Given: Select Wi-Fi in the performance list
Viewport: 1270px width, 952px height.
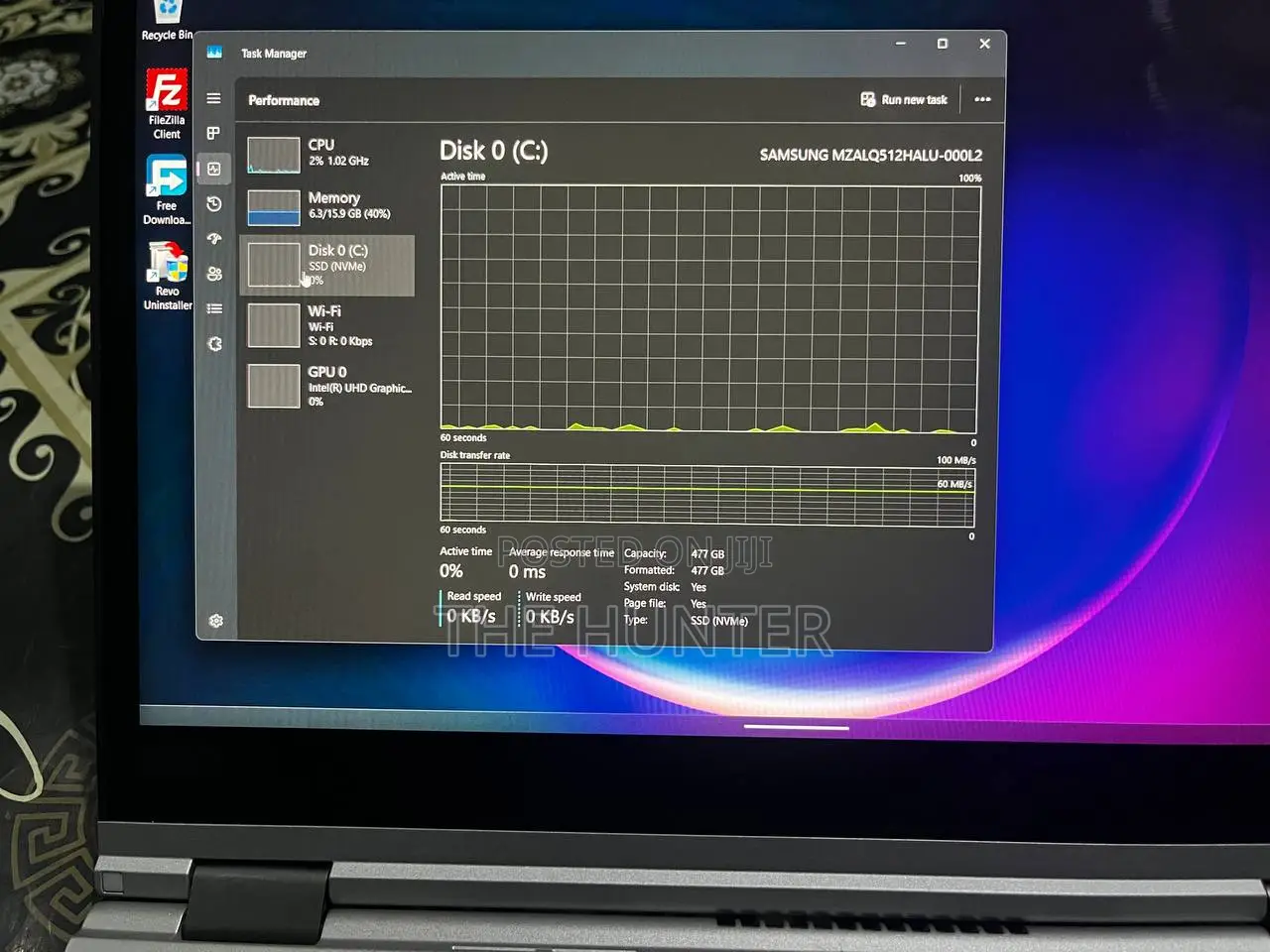Looking at the screenshot, I should click(x=326, y=325).
